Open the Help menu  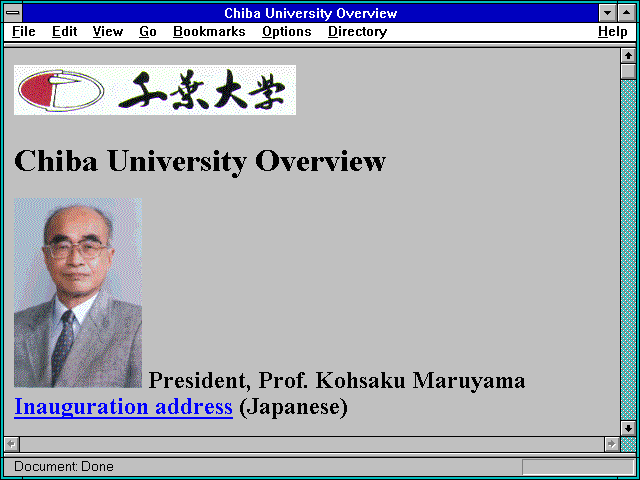[x=613, y=31]
